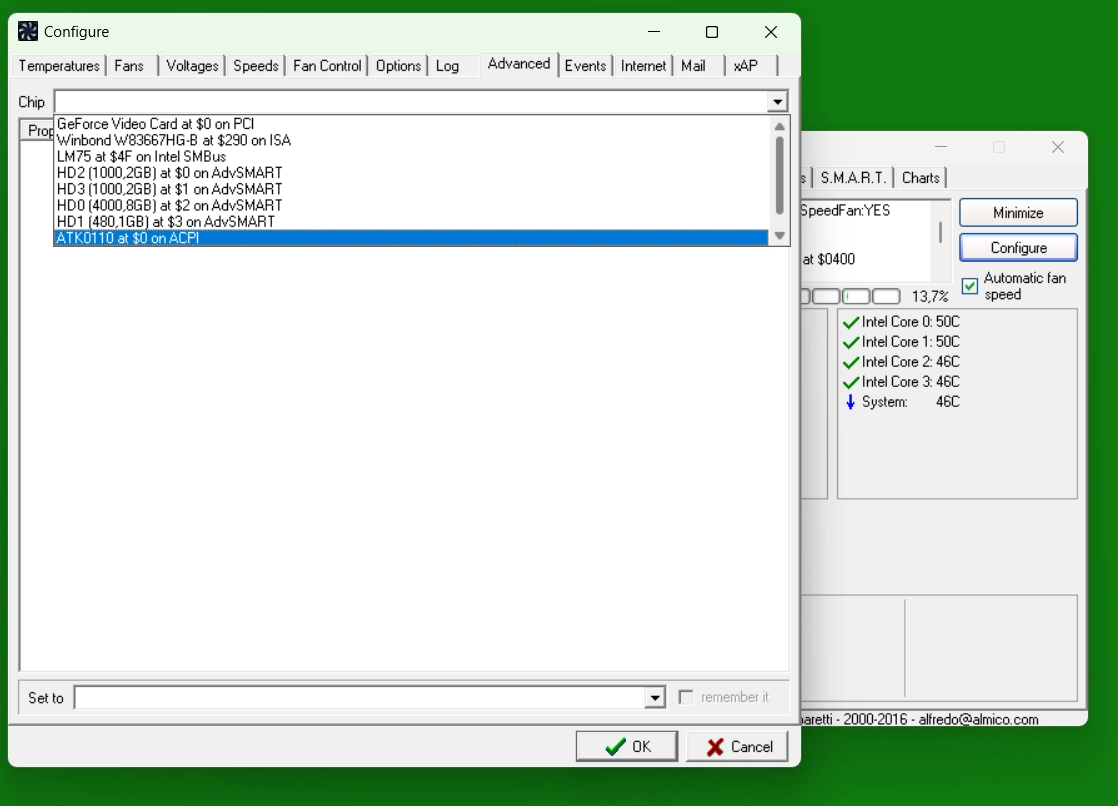
Task: Click the green checkmark beside Intel Core 1
Action: pos(851,342)
